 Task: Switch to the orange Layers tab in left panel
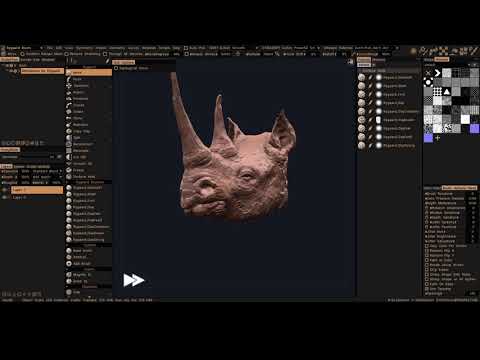[x=6, y=166]
